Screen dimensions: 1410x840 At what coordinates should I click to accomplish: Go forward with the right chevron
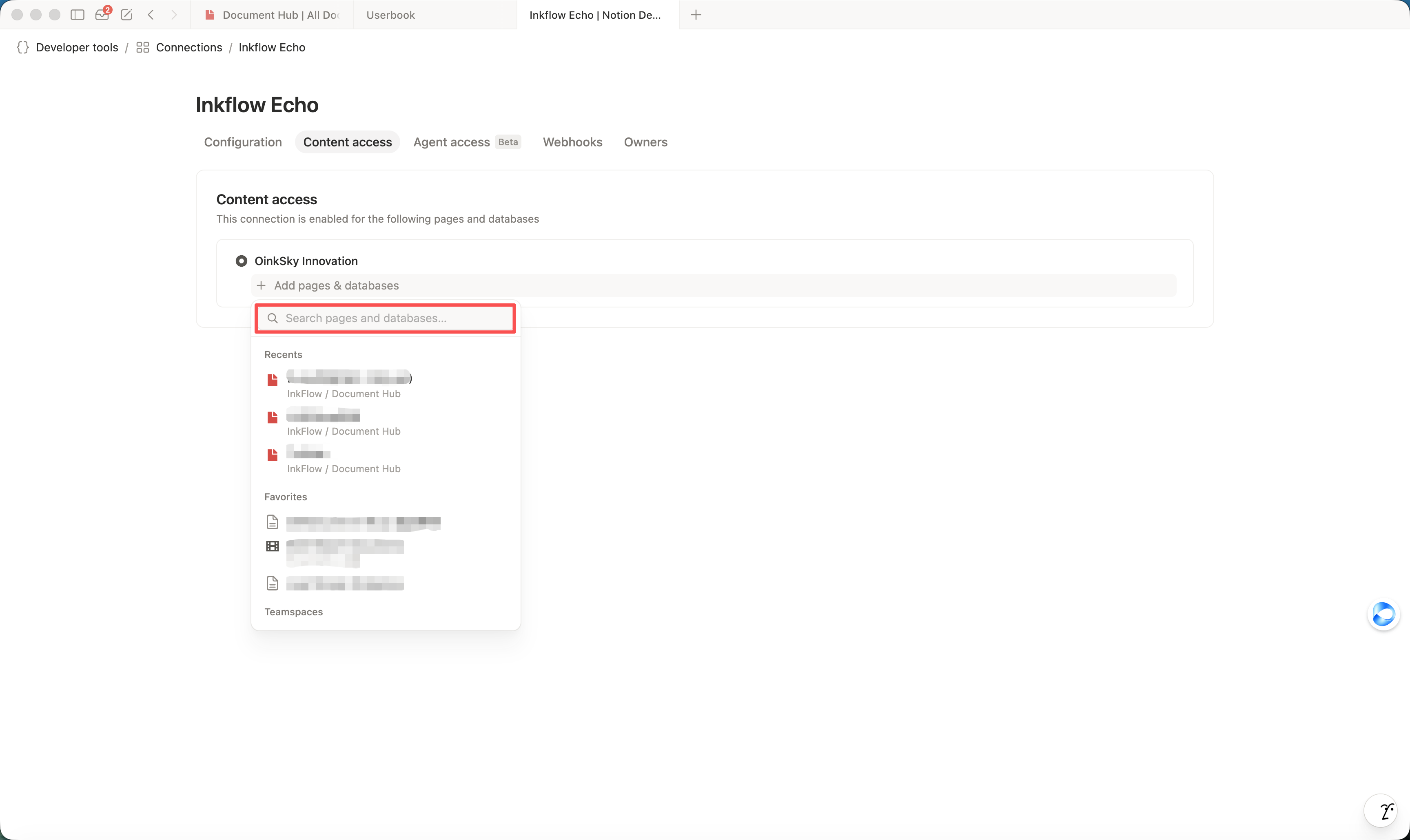click(174, 15)
